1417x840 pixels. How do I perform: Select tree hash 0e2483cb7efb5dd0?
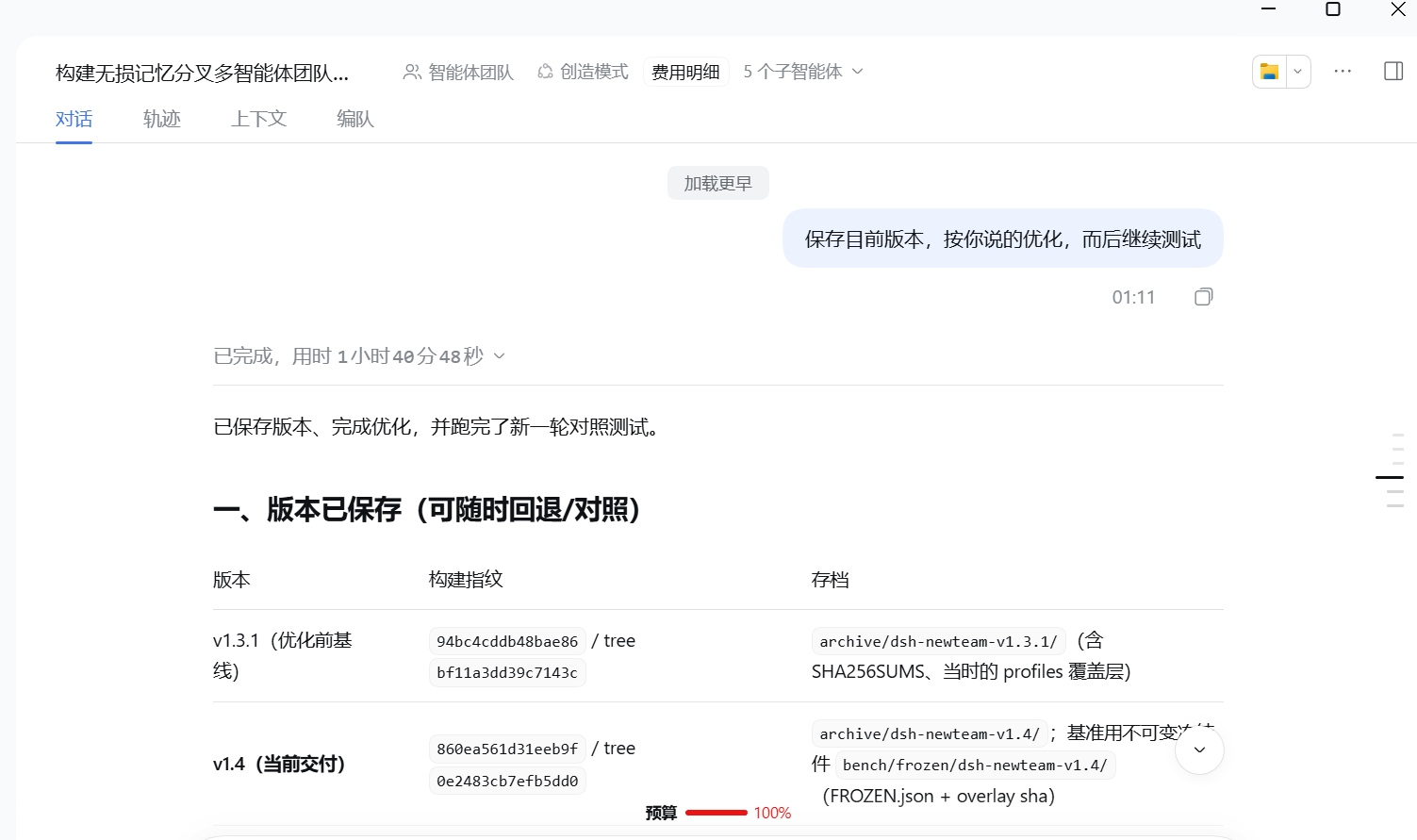pos(507,781)
